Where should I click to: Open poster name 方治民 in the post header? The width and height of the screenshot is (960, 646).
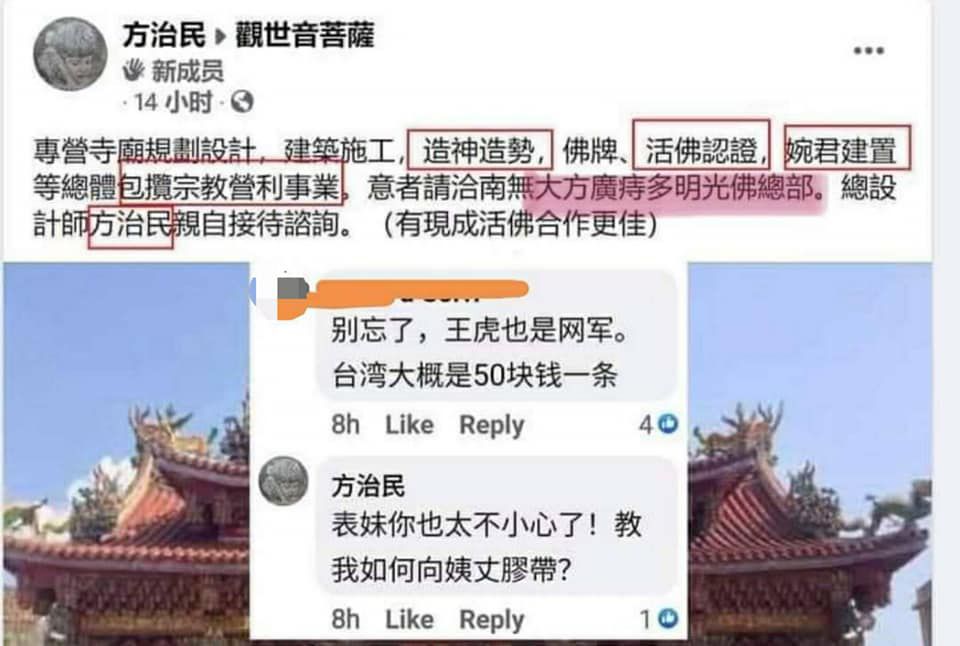(x=163, y=35)
